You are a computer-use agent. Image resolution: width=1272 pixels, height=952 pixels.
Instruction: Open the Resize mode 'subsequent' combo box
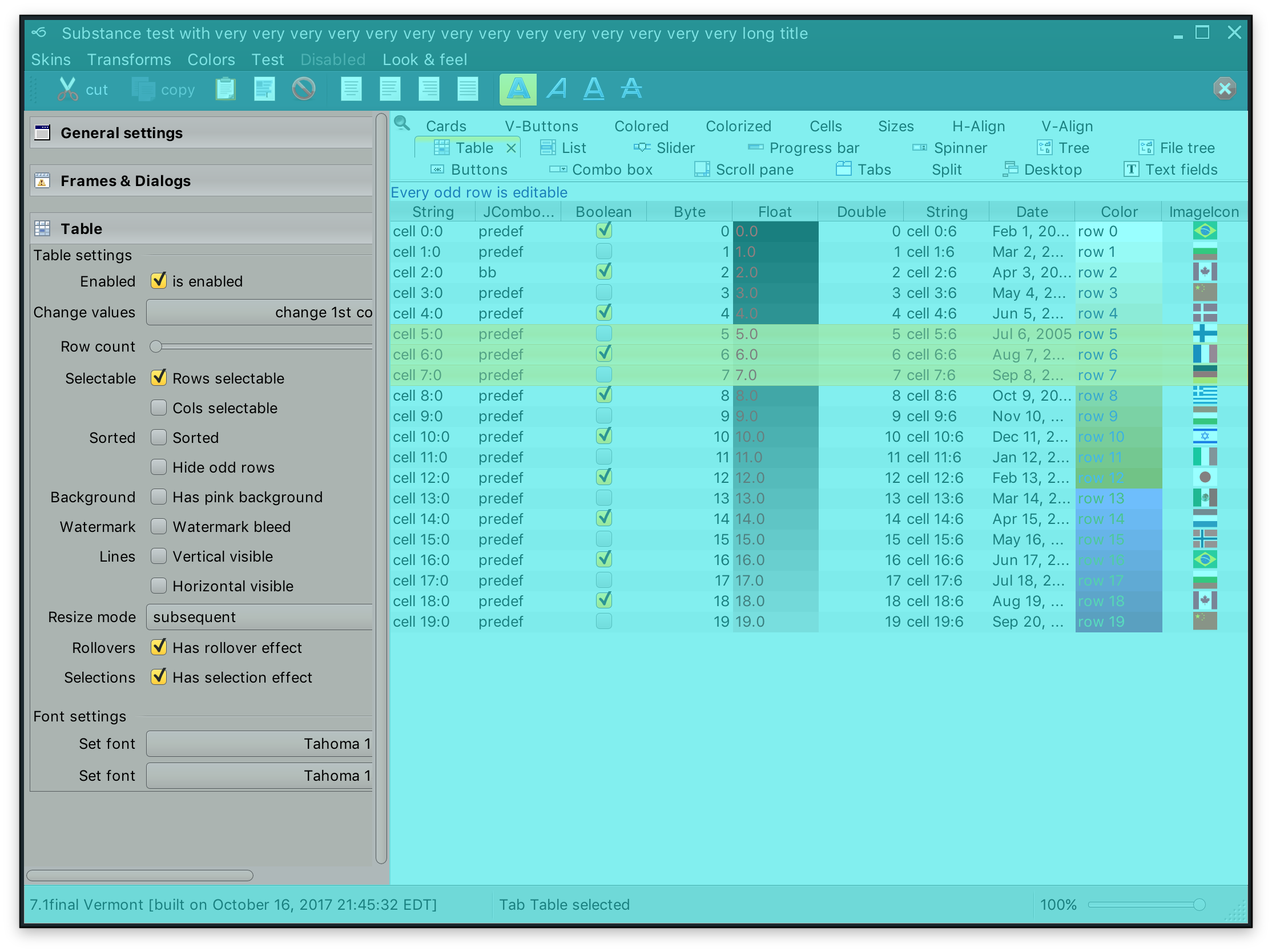click(260, 617)
